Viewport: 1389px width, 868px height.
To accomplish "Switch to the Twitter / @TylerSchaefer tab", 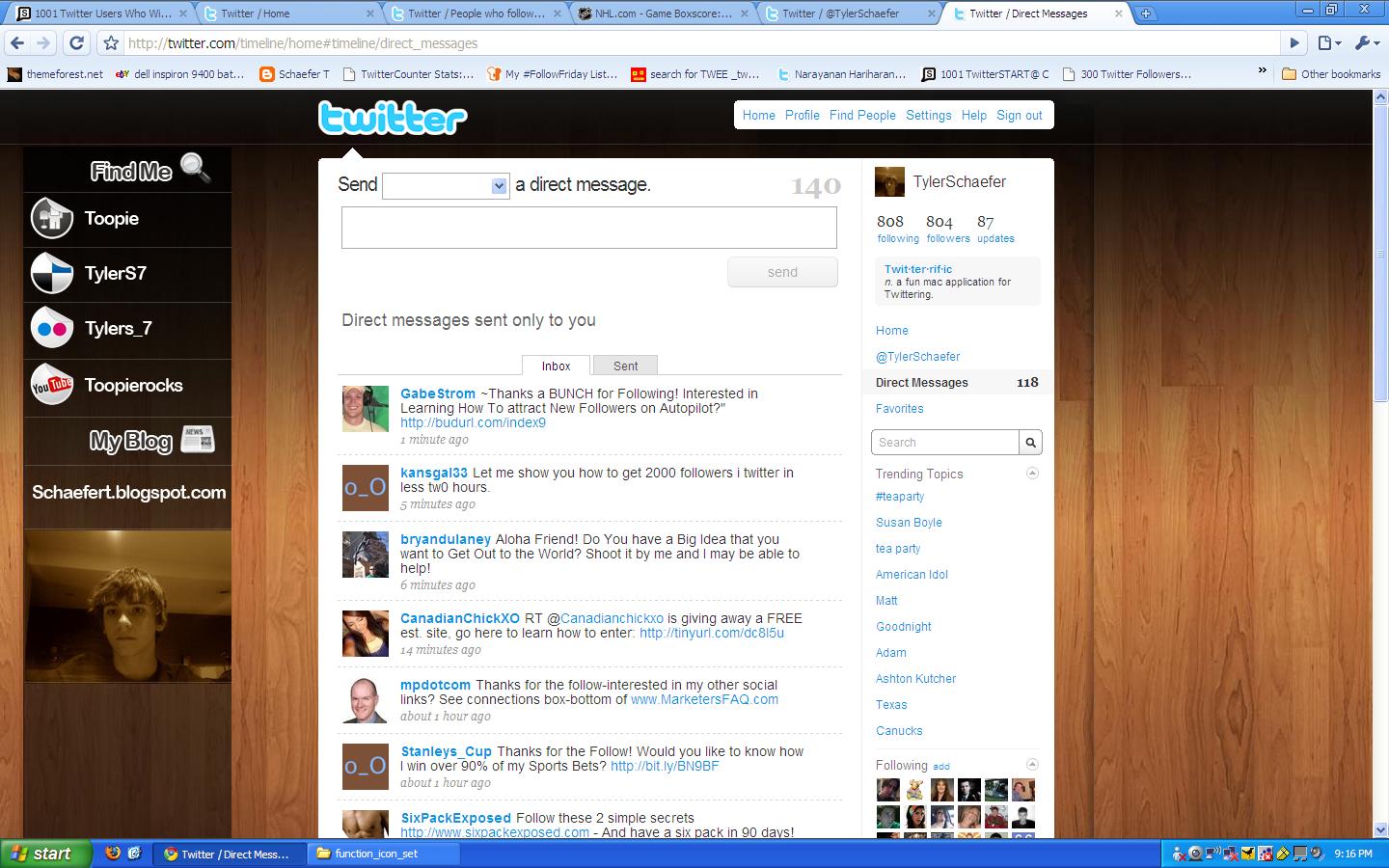I will point(847,14).
